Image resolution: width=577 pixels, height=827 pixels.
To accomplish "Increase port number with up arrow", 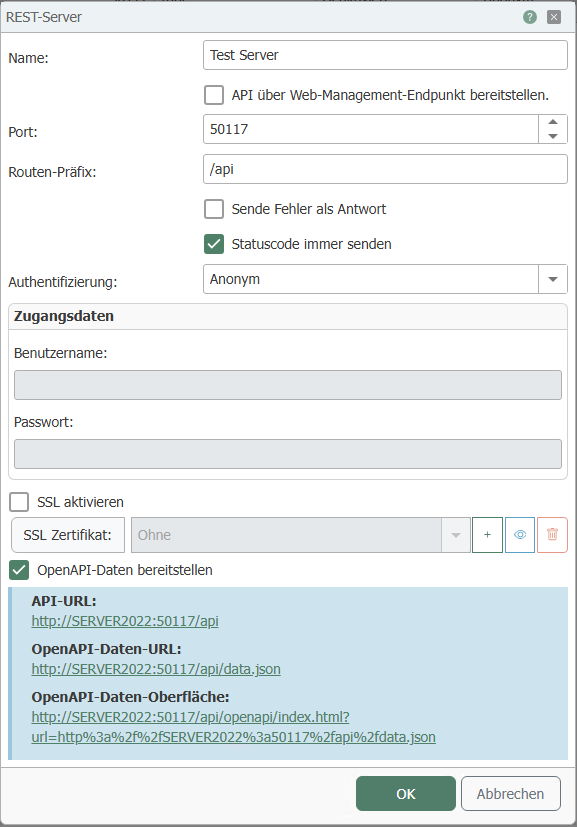I will [x=553, y=122].
